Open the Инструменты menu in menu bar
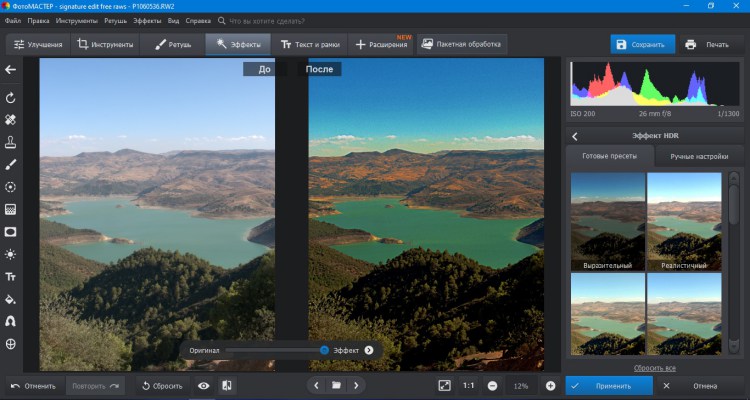The height and width of the screenshot is (400, 750). [77, 21]
